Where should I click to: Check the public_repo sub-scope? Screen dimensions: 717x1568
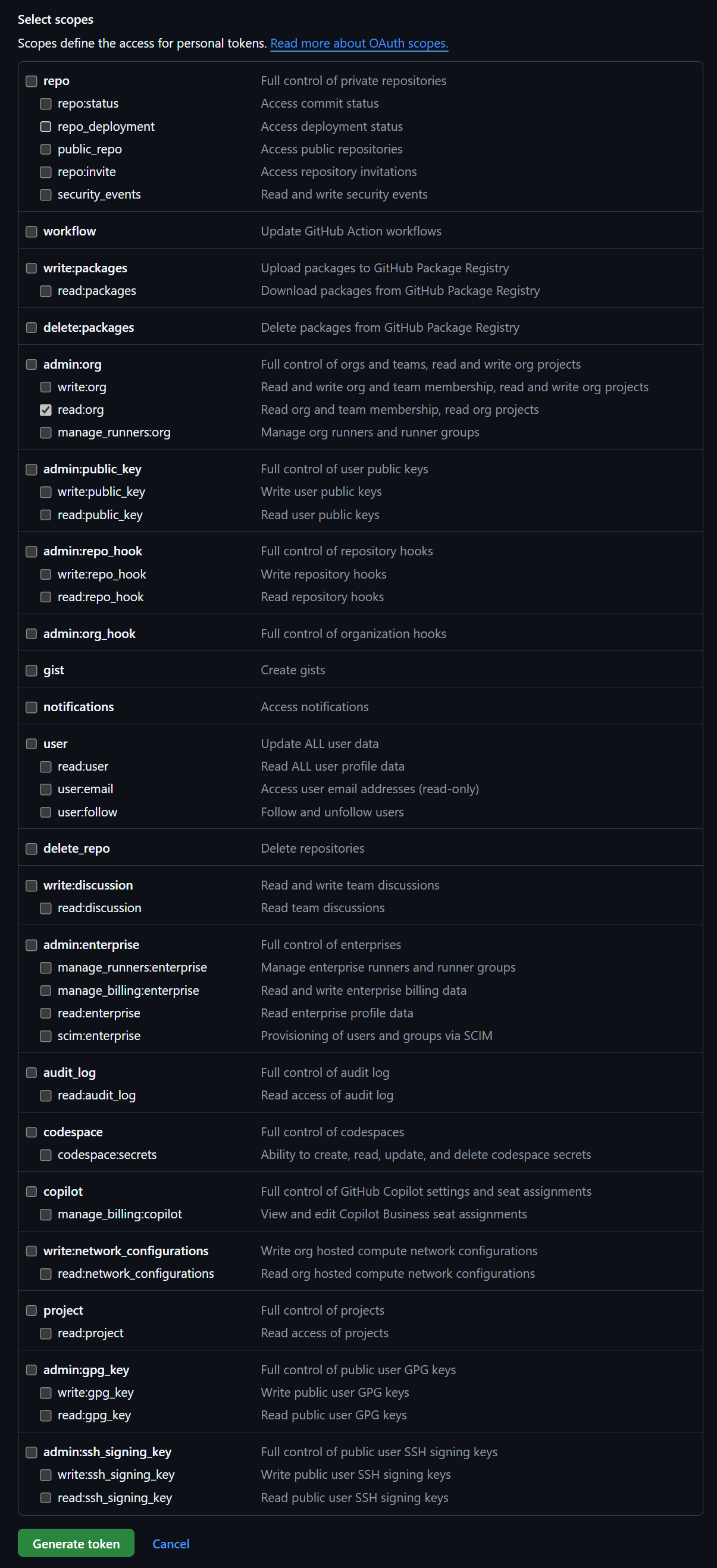pos(46,149)
